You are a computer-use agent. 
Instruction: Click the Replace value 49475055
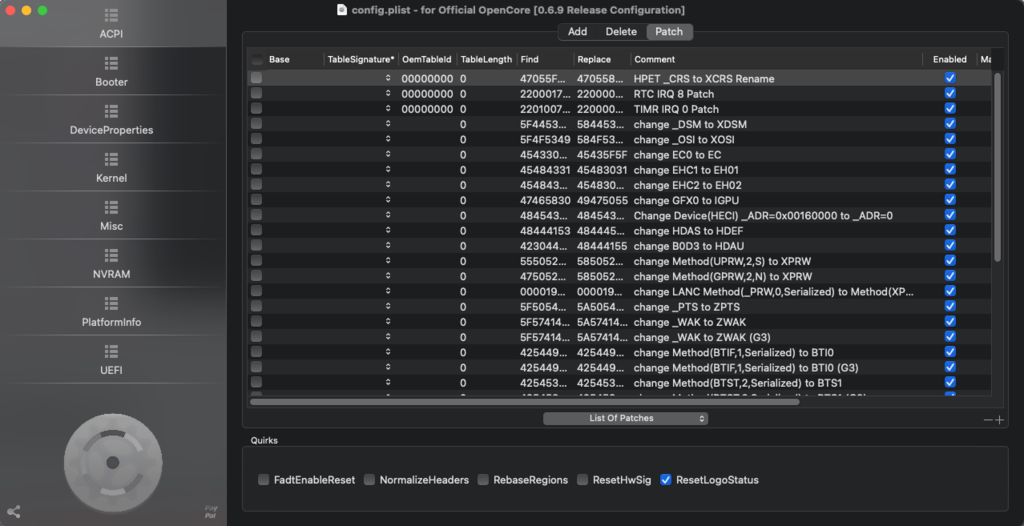(602, 200)
